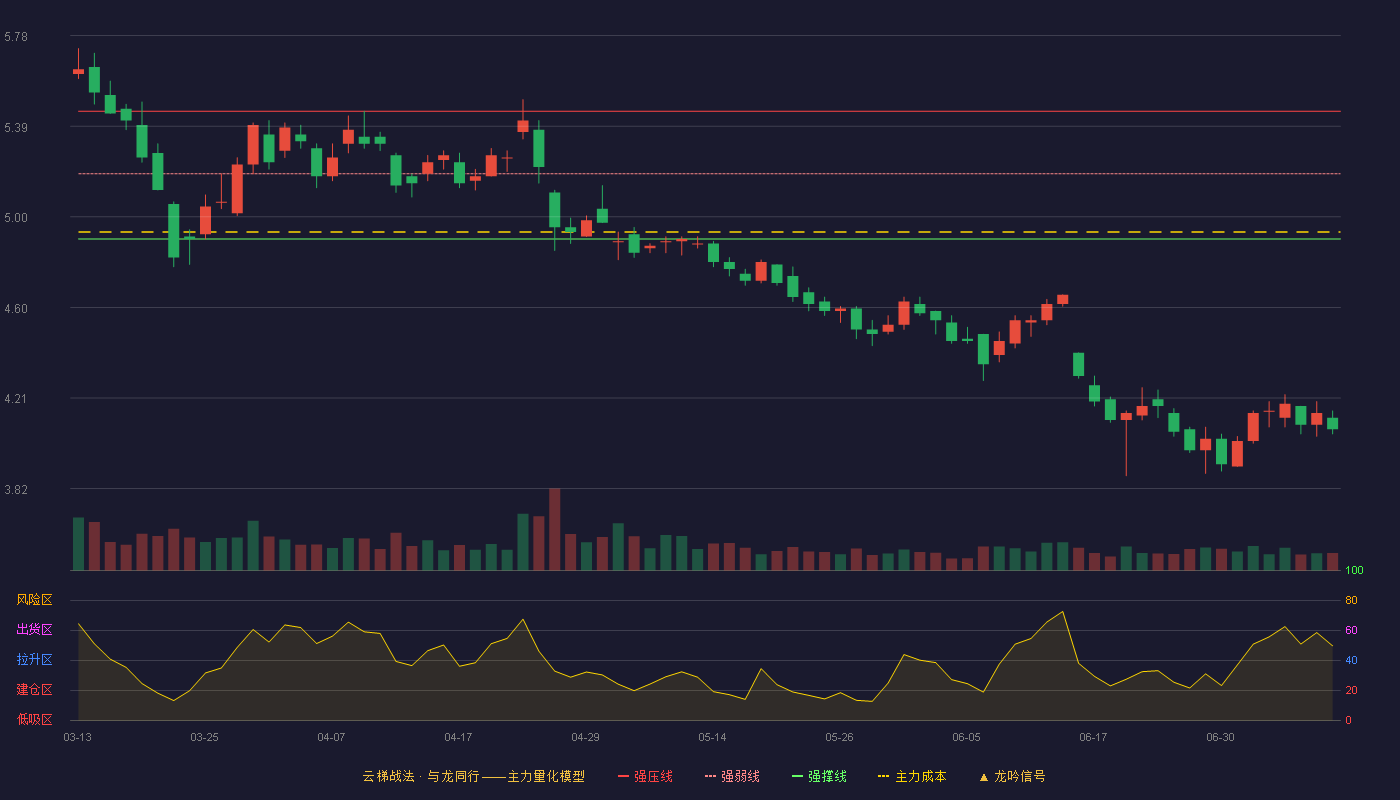The height and width of the screenshot is (800, 1400).
Task: Click the yellow dashed 主力成本 line
Action: pyautogui.click(x=709, y=232)
